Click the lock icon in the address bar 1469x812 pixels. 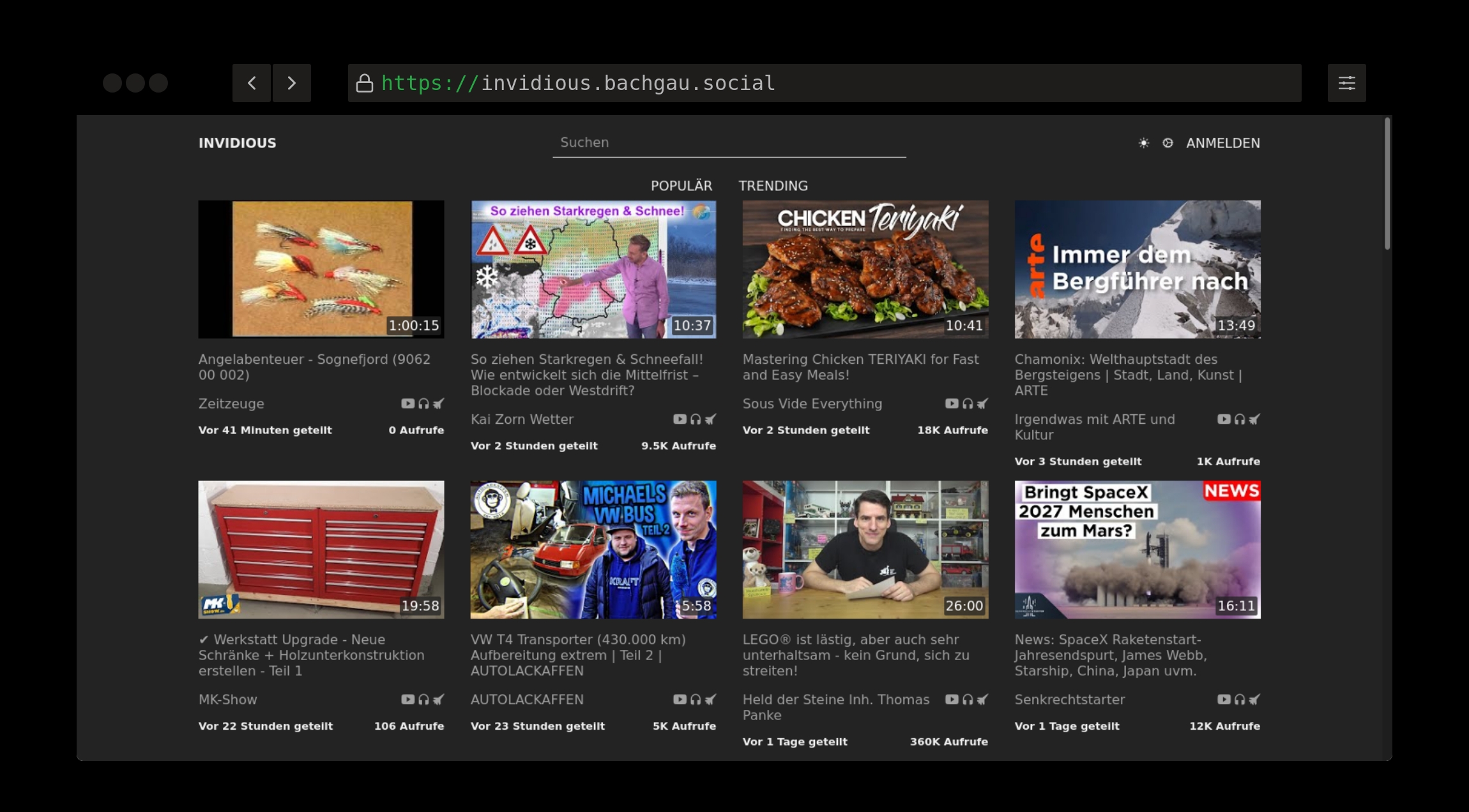tap(365, 83)
